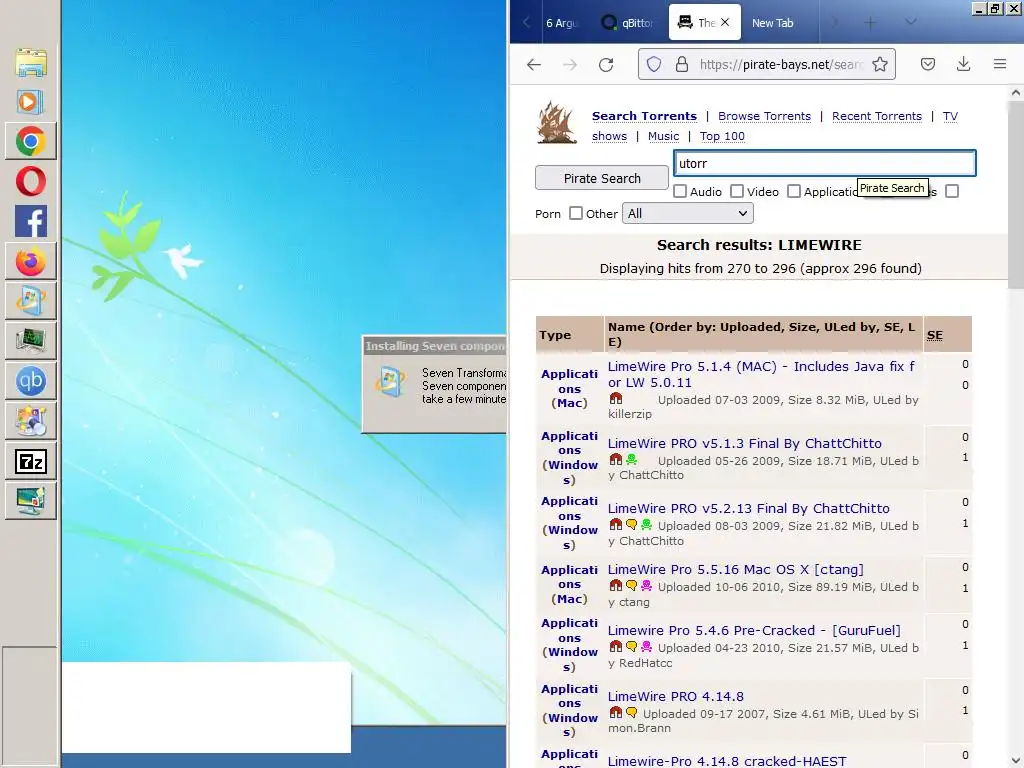The height and width of the screenshot is (768, 1024).
Task: Switch to the New Tab tab
Action: coord(773,23)
